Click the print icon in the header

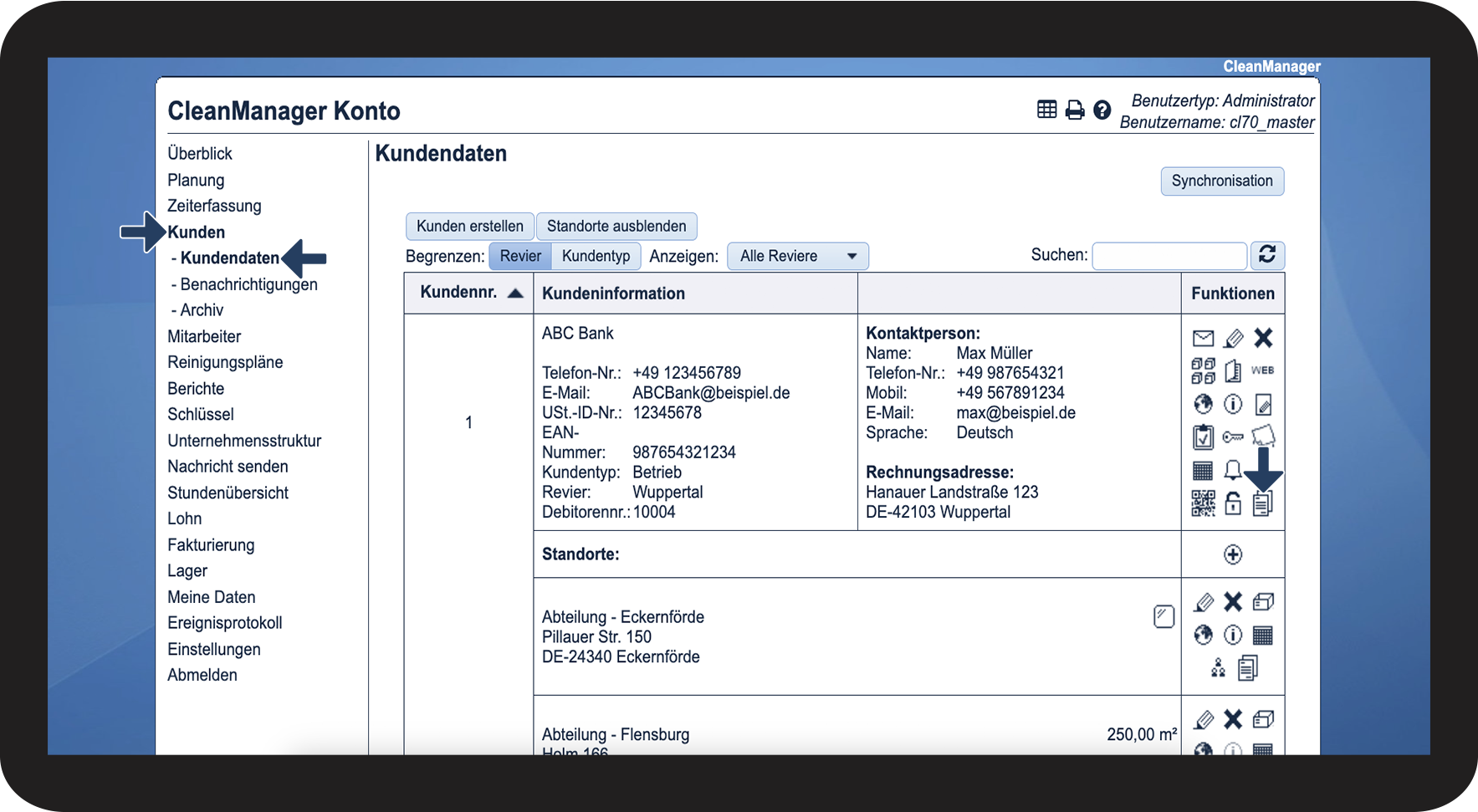(1075, 110)
